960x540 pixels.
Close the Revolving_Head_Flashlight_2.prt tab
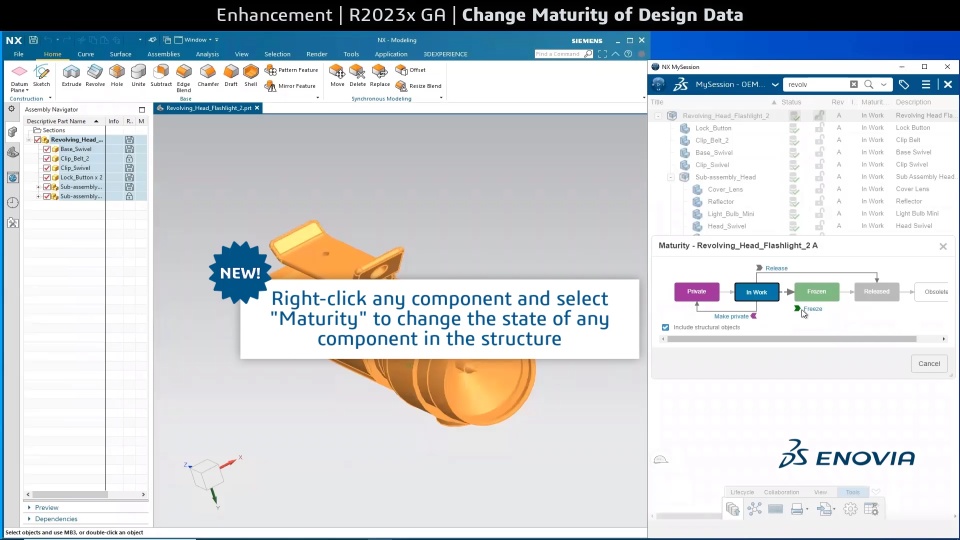(x=257, y=108)
